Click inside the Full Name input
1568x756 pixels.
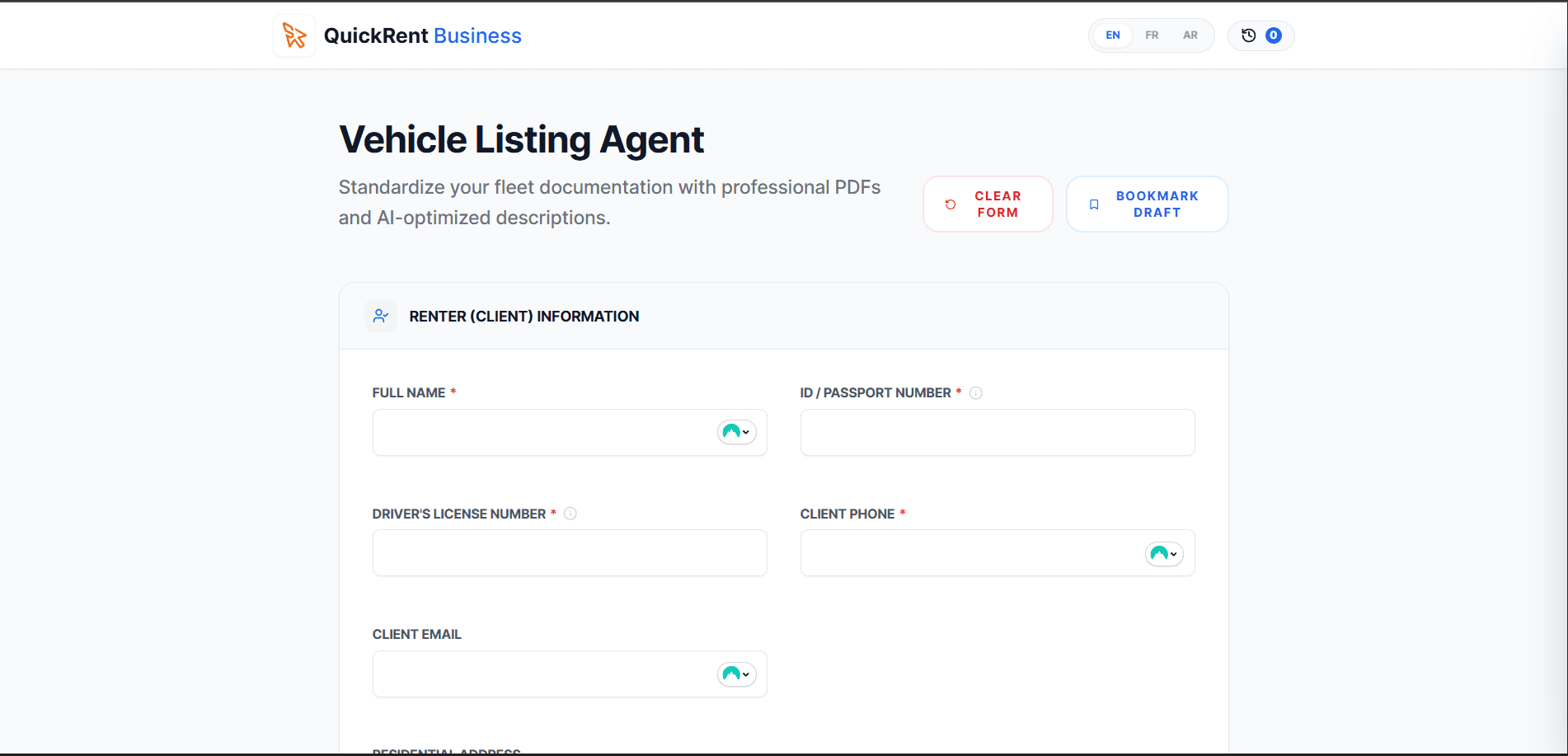point(536,432)
